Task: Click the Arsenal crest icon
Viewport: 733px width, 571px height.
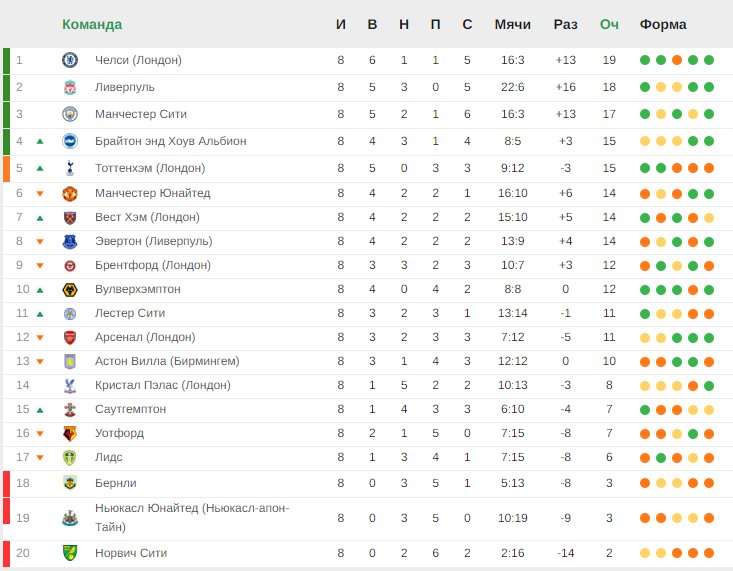Action: pyautogui.click(x=70, y=337)
